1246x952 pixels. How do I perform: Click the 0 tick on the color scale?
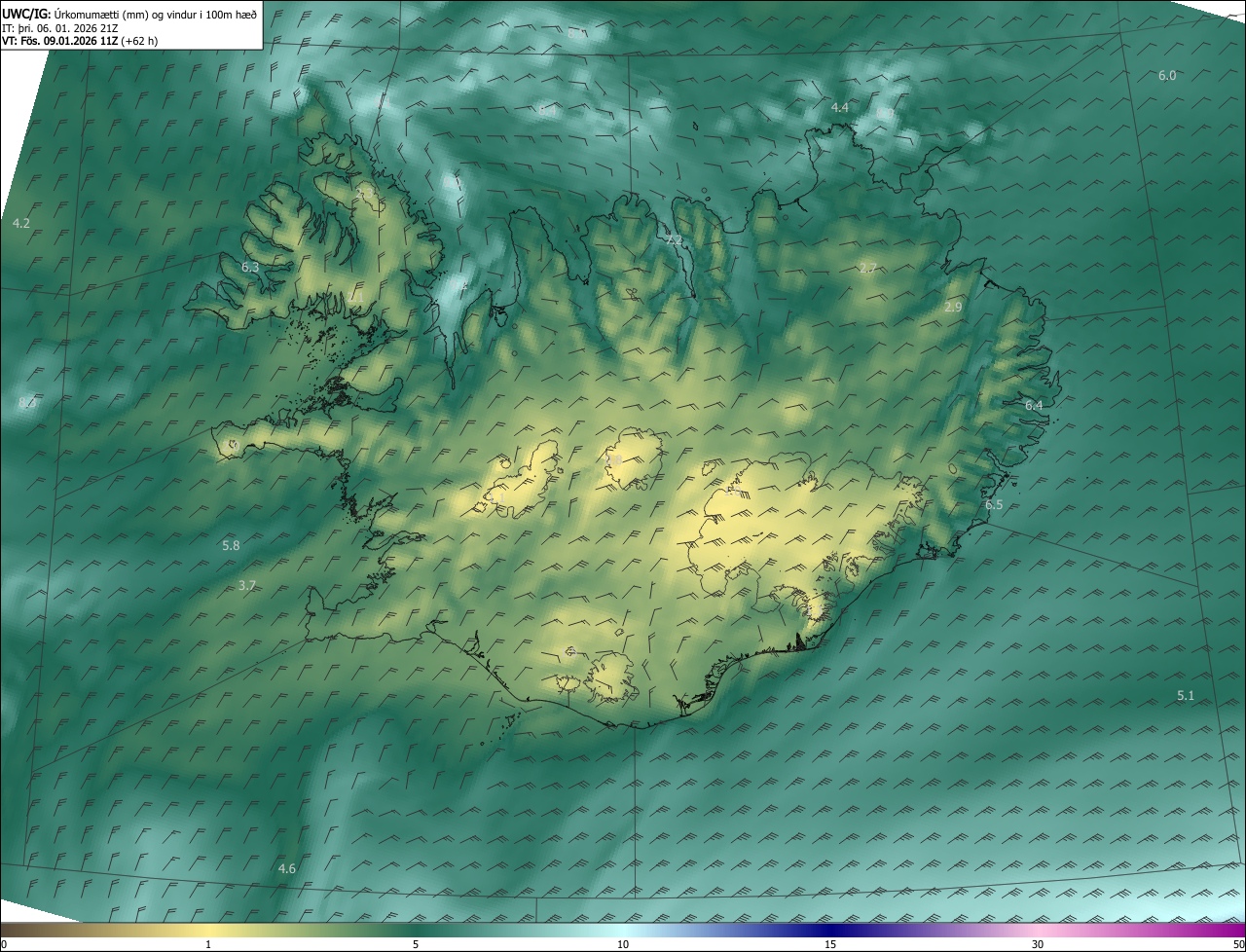(x=4, y=944)
